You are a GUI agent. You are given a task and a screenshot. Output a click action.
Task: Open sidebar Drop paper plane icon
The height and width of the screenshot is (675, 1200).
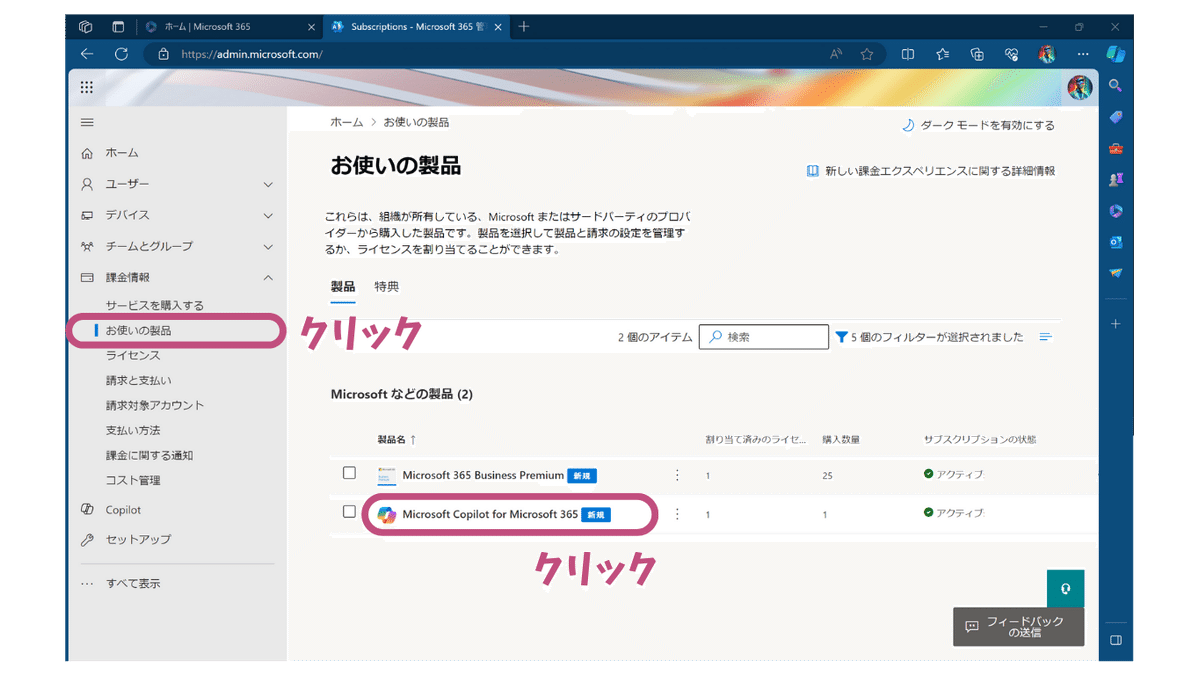(1116, 273)
